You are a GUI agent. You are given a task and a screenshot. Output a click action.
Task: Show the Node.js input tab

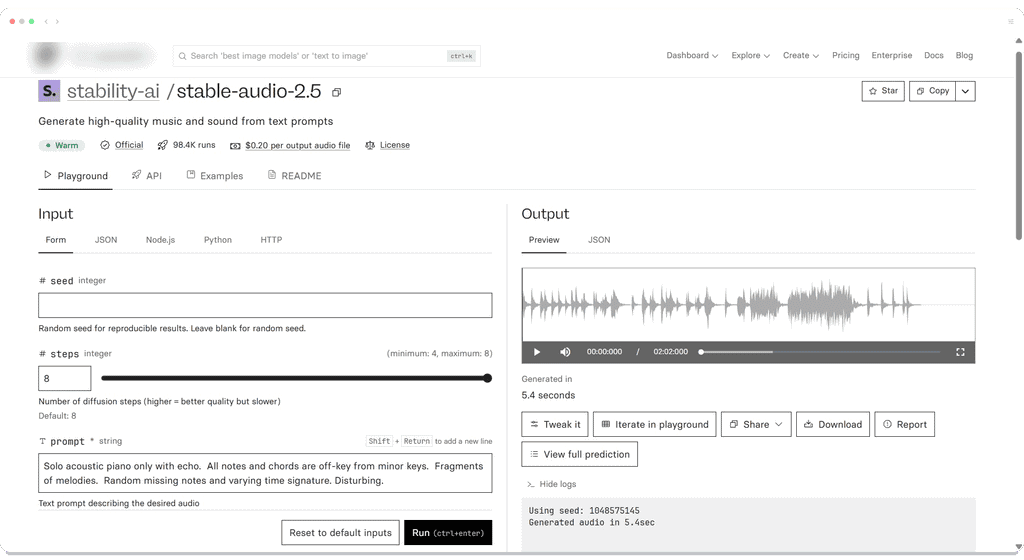pos(160,240)
